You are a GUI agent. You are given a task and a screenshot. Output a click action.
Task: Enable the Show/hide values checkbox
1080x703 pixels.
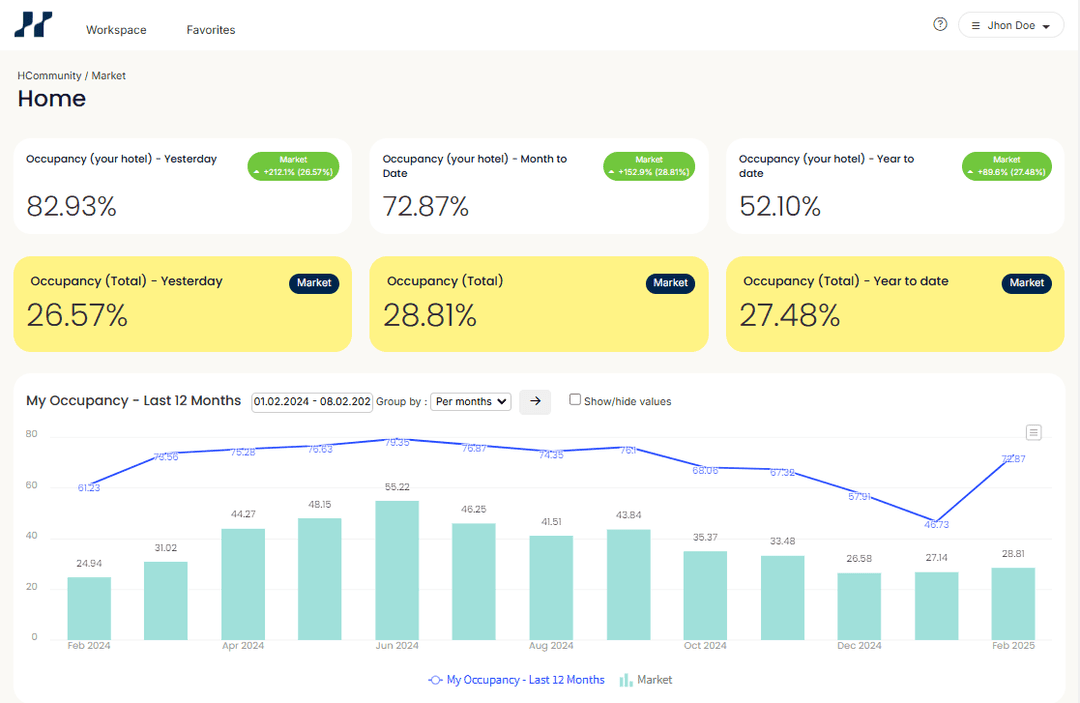click(x=575, y=400)
